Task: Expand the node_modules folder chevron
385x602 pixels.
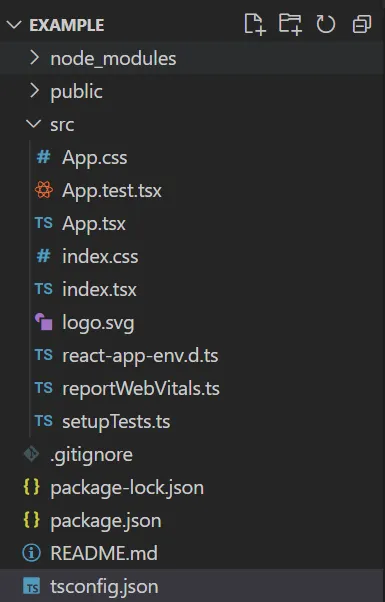Action: (35, 58)
